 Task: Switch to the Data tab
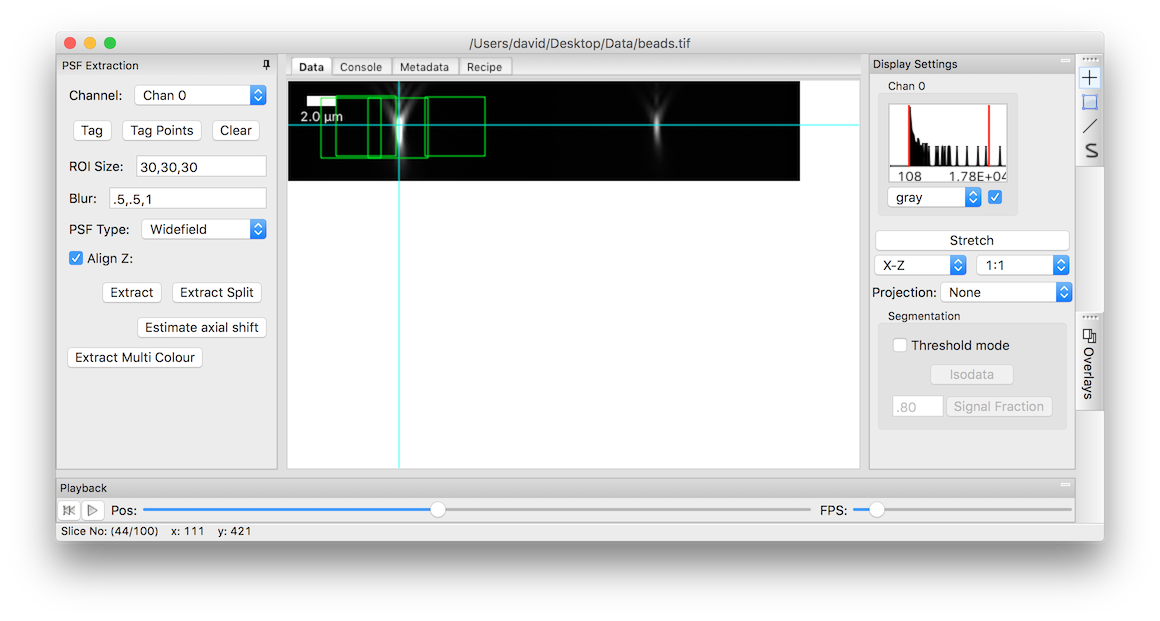pos(311,67)
